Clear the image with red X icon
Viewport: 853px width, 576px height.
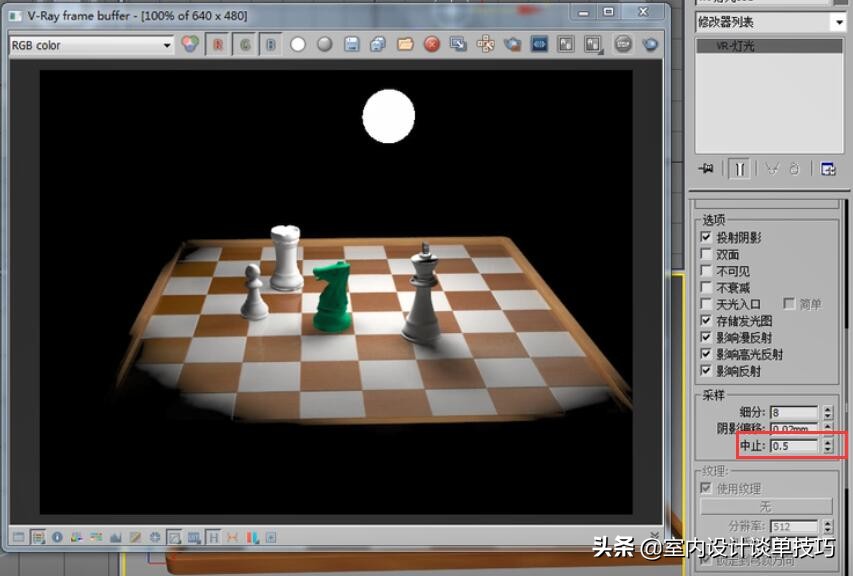pyautogui.click(x=432, y=45)
